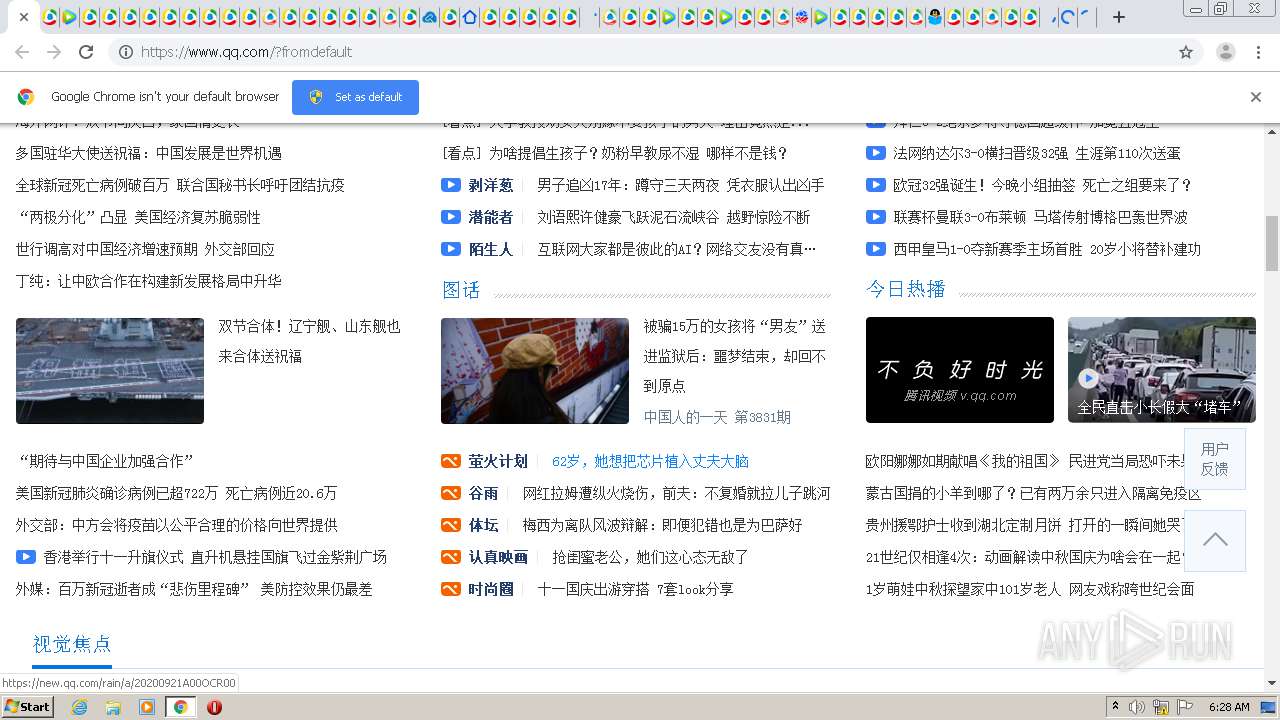Viewport: 1280px width, 720px height.
Task: Open the girl in beret photo thumbnail
Action: pyautogui.click(x=535, y=371)
